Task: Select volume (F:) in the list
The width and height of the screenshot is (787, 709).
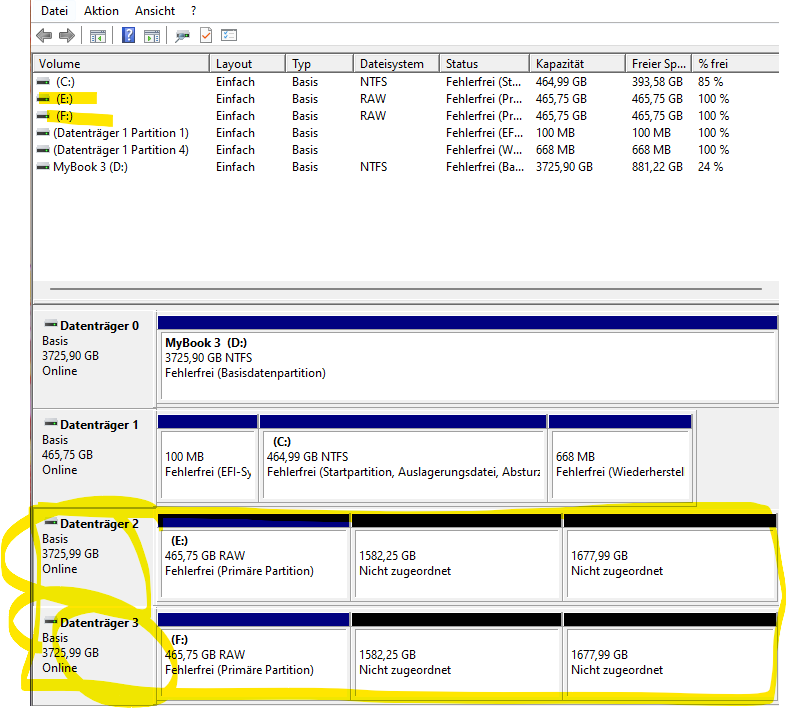Action: [64, 115]
